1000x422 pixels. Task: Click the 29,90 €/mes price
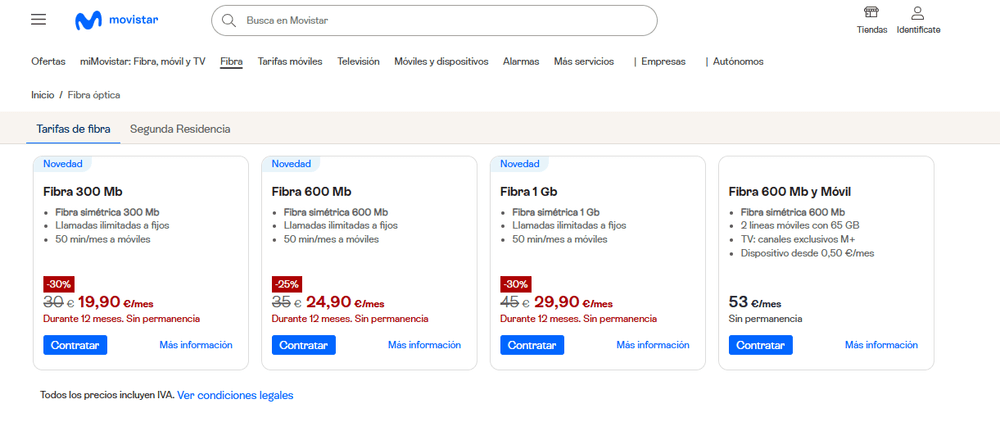573,302
